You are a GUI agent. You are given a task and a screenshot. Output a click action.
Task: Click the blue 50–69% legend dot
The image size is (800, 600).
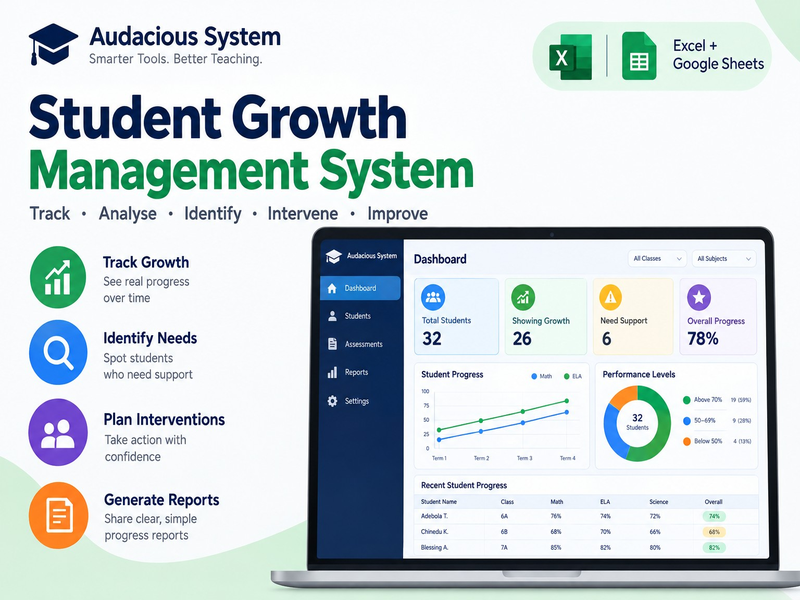click(687, 421)
